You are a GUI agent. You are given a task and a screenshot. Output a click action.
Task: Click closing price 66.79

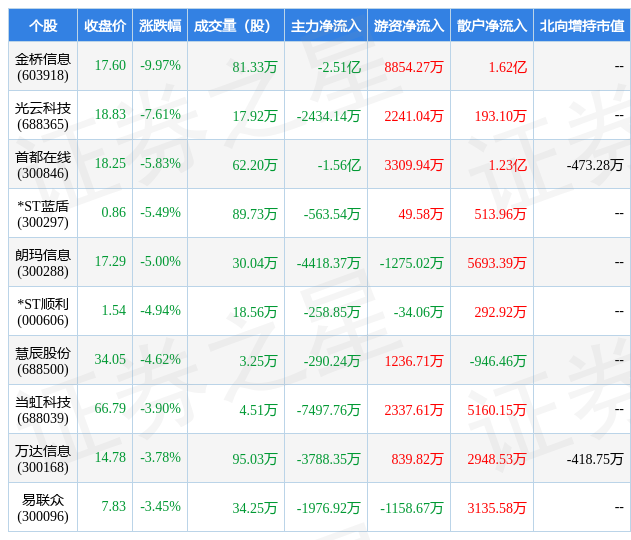click(x=110, y=408)
